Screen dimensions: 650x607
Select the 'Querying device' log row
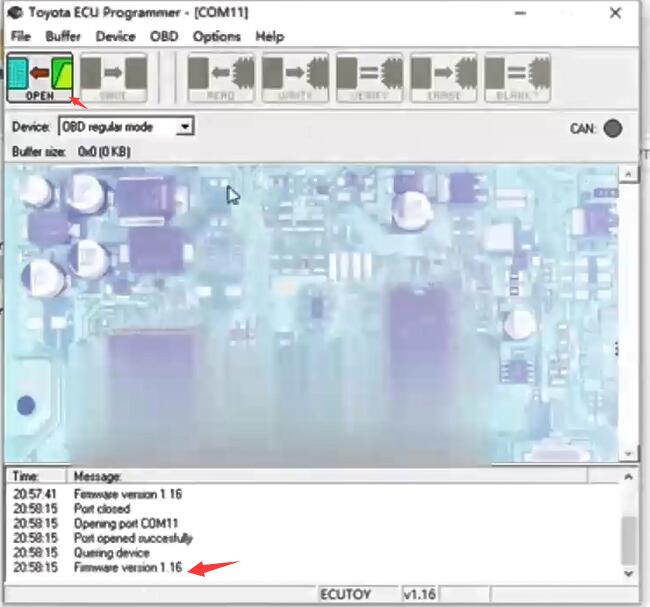(x=313, y=553)
